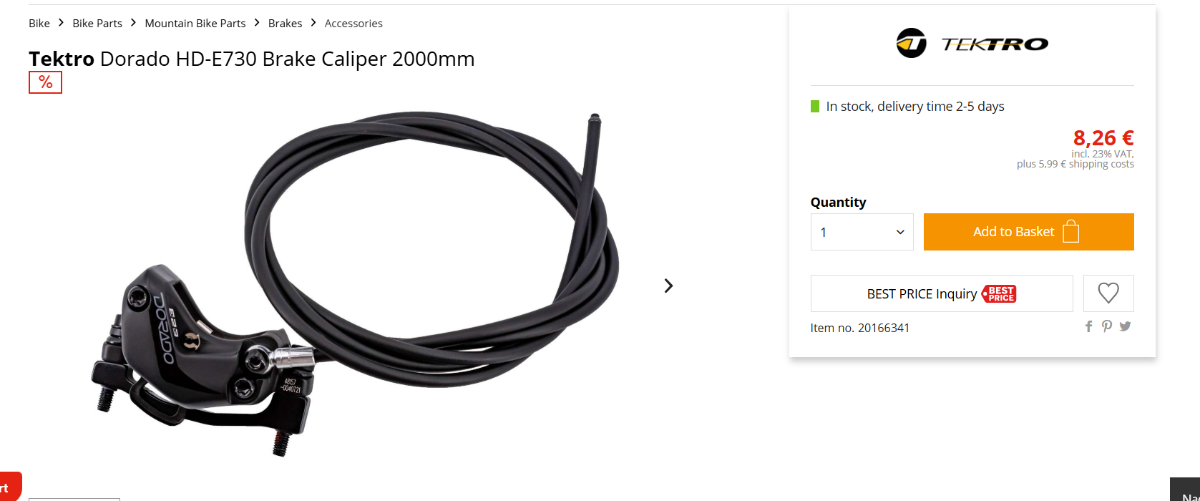Click the dark button at bottom-right corner
The width and height of the screenshot is (1200, 501).
pos(1185,489)
